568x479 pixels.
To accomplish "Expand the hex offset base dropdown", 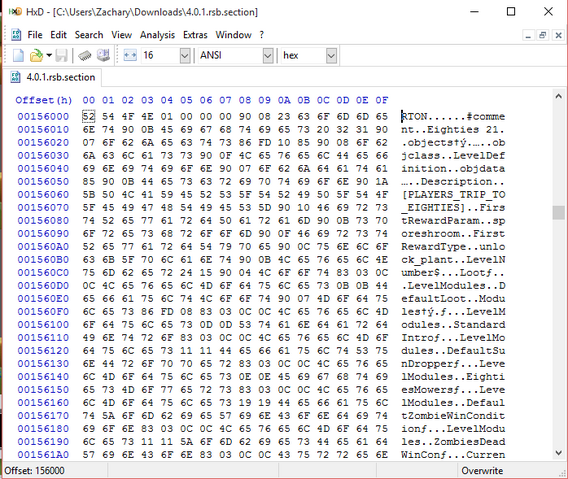I will pos(331,56).
